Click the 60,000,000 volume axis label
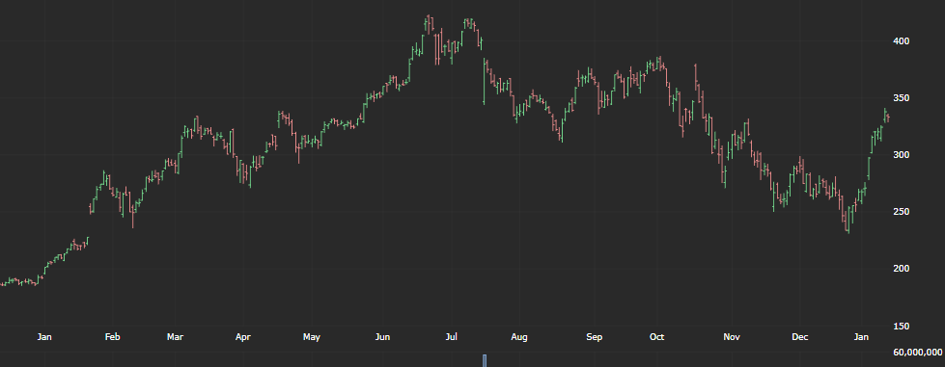 (x=918, y=352)
